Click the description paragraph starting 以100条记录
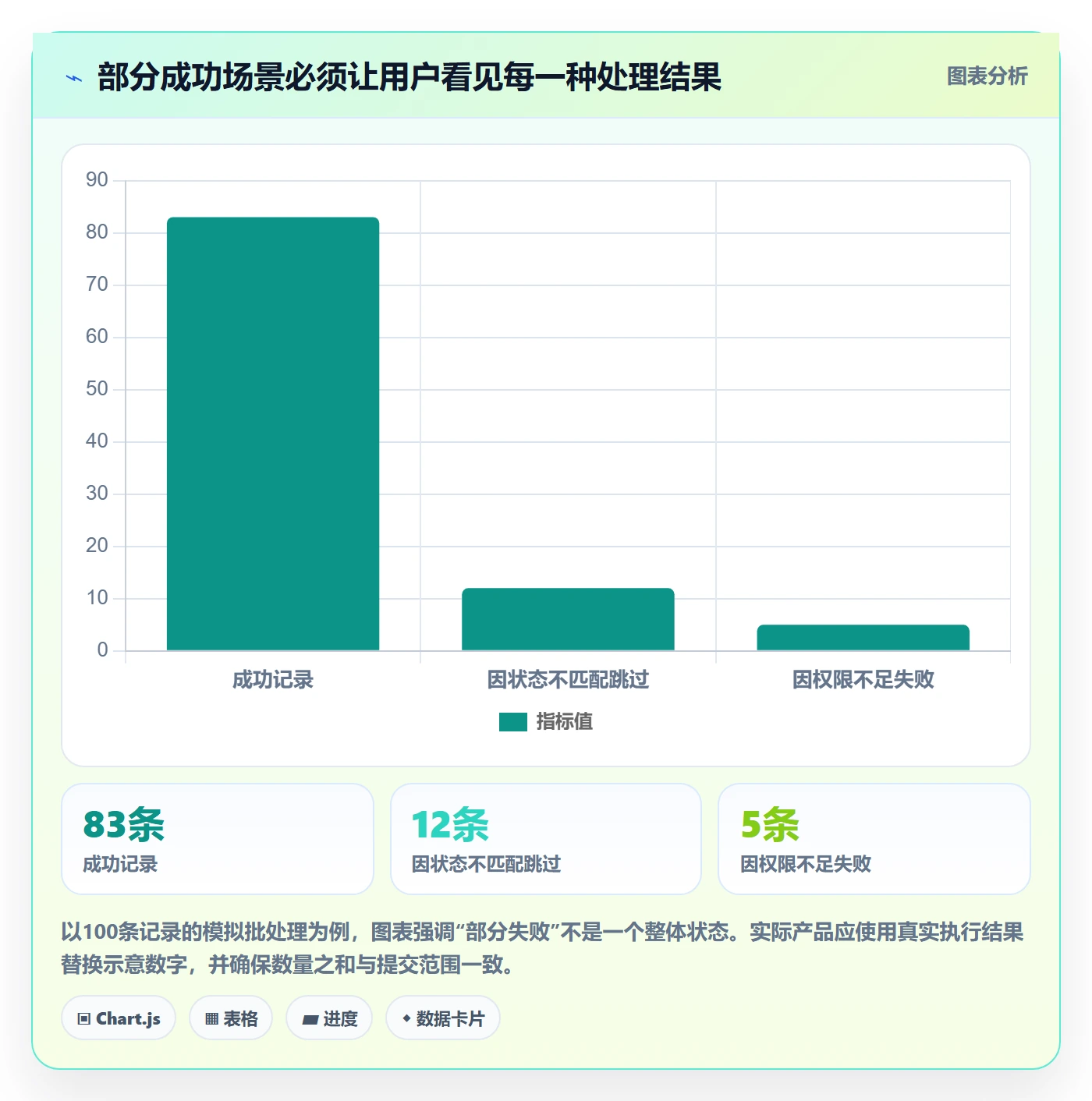Image resolution: width=1092 pixels, height=1101 pixels. (543, 948)
